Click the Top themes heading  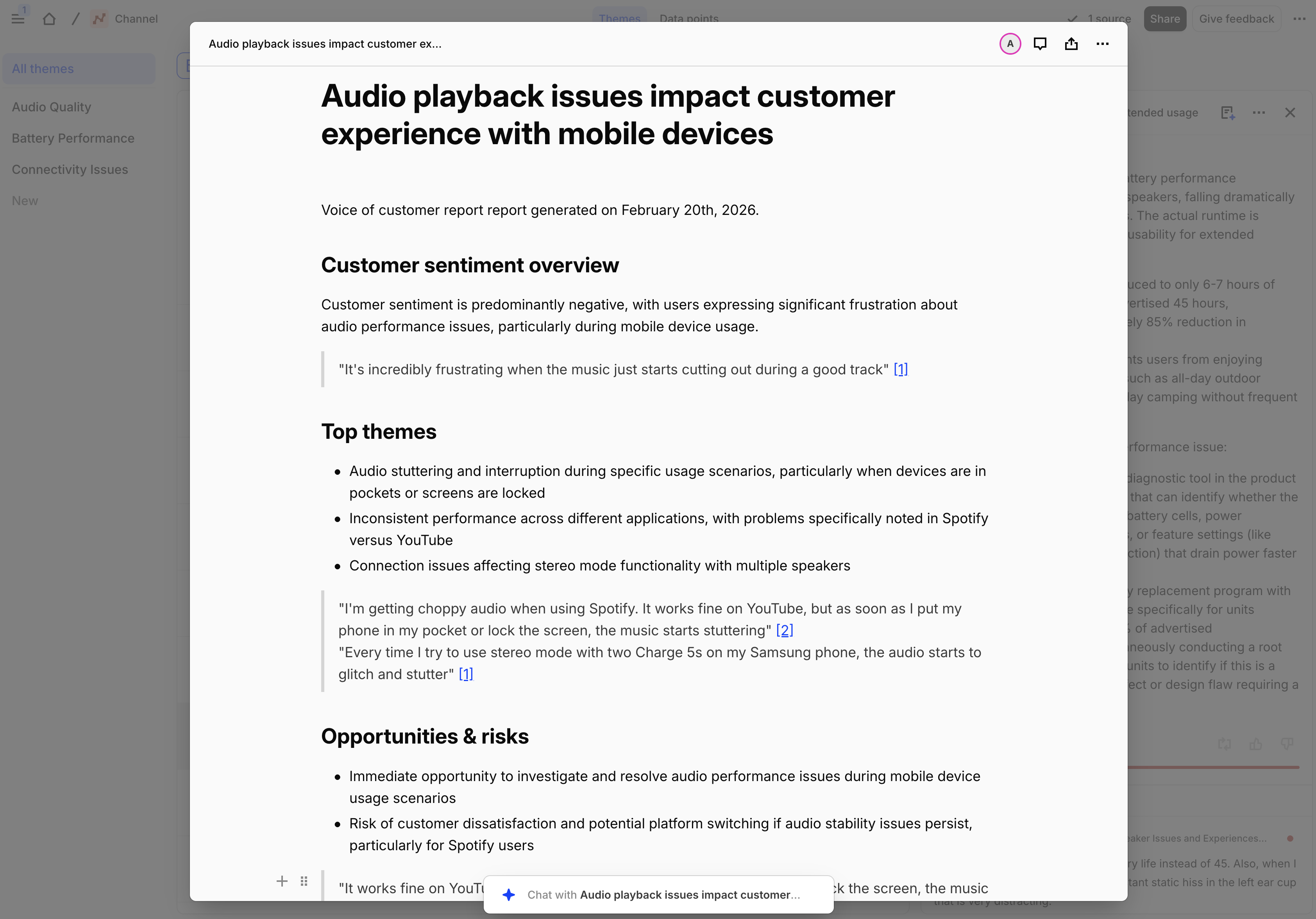379,432
